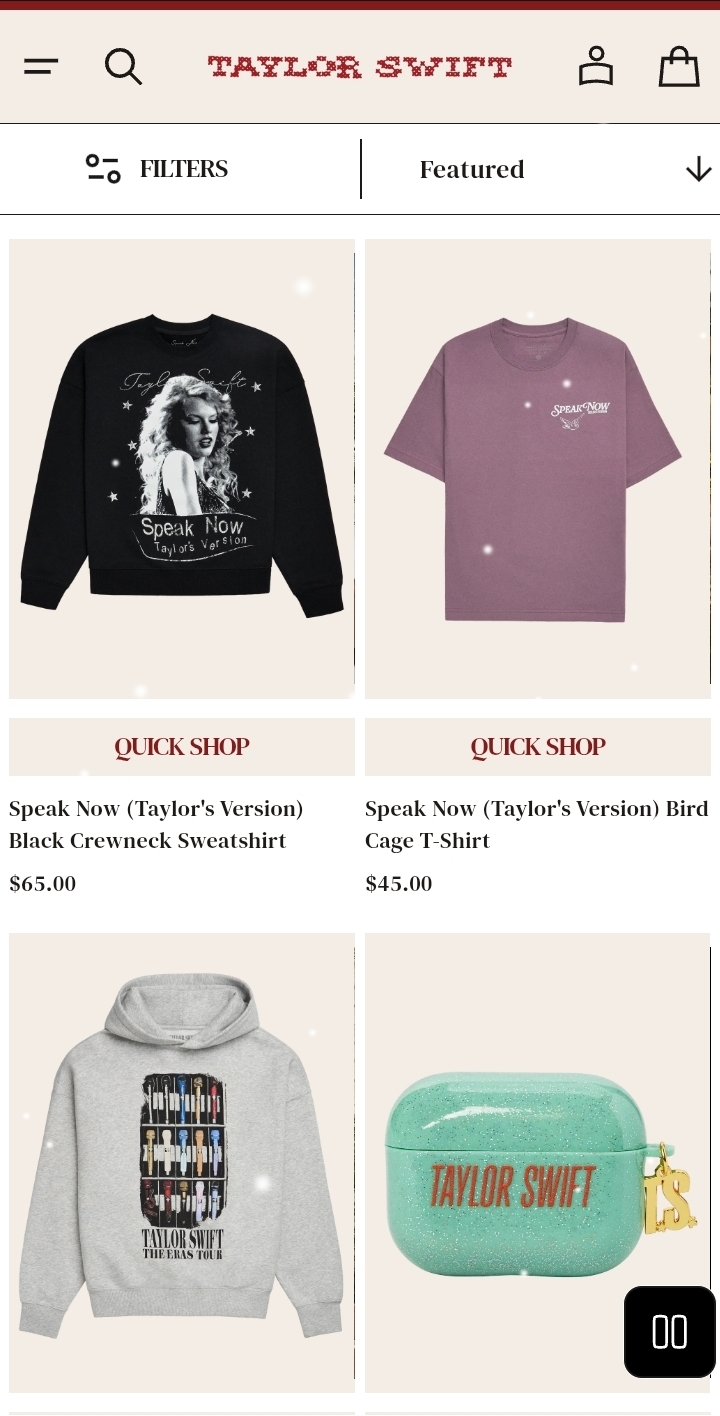720x1416 pixels.
Task: Tap the search magnifier icon
Action: pyautogui.click(x=123, y=67)
